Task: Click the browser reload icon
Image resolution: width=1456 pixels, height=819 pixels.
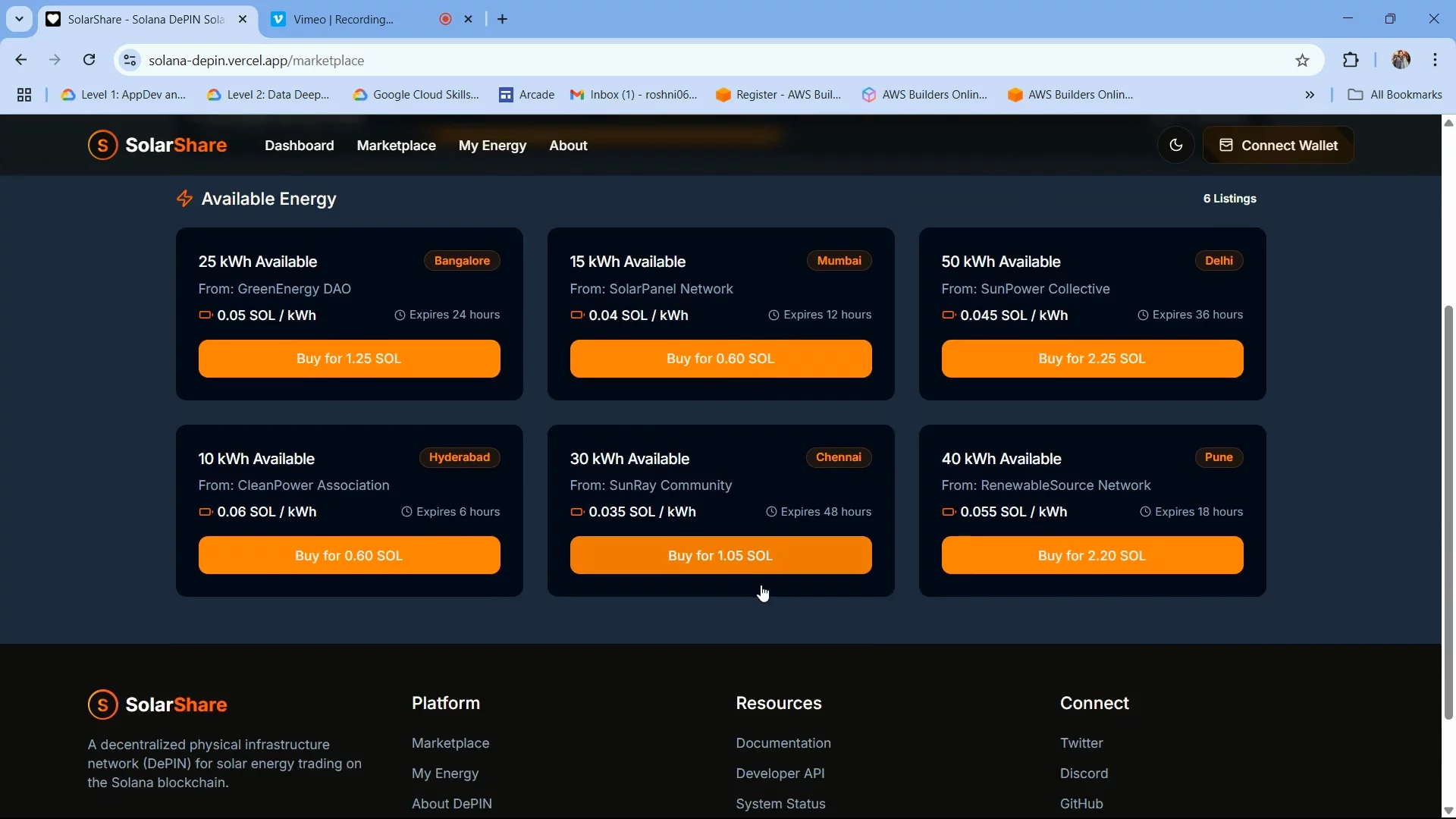Action: coord(89,60)
